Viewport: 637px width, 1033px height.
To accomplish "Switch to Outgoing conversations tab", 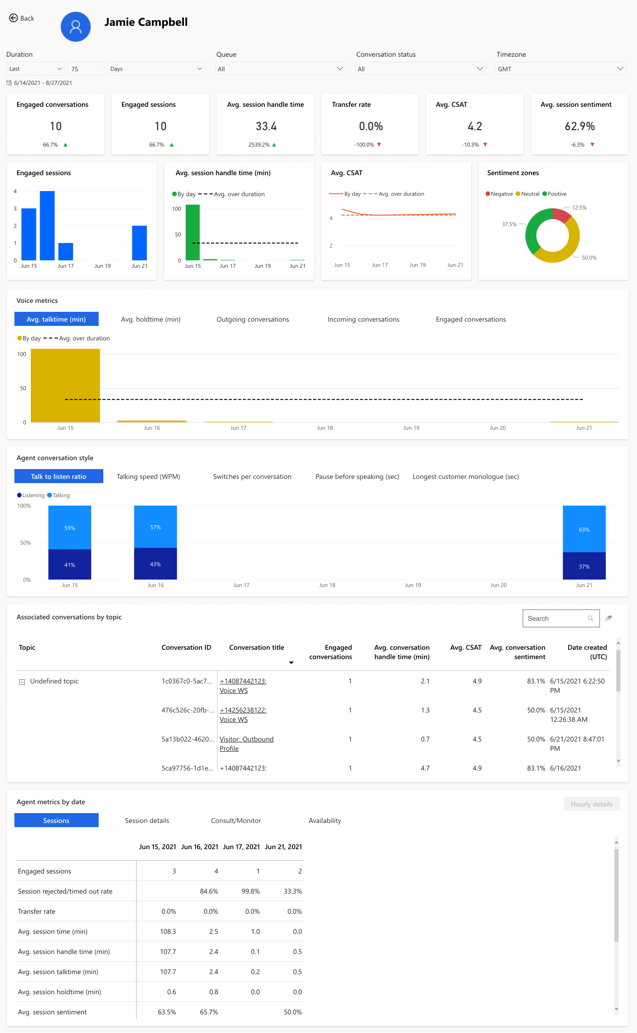I will tap(253, 319).
